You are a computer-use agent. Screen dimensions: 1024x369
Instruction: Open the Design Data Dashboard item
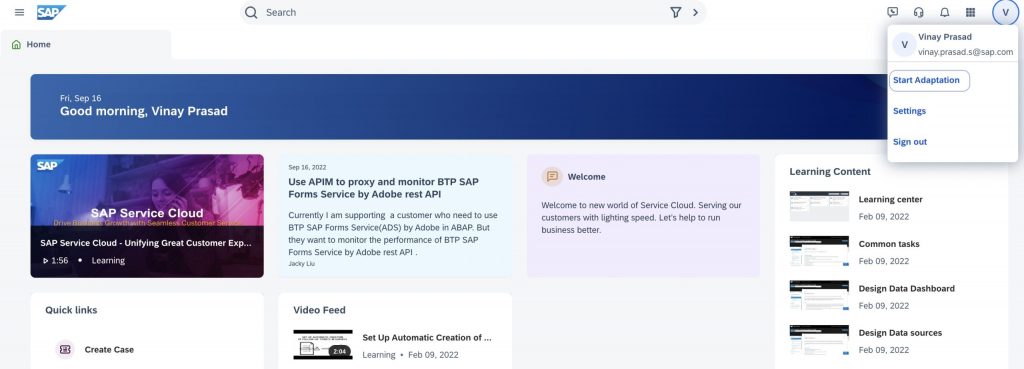906,288
